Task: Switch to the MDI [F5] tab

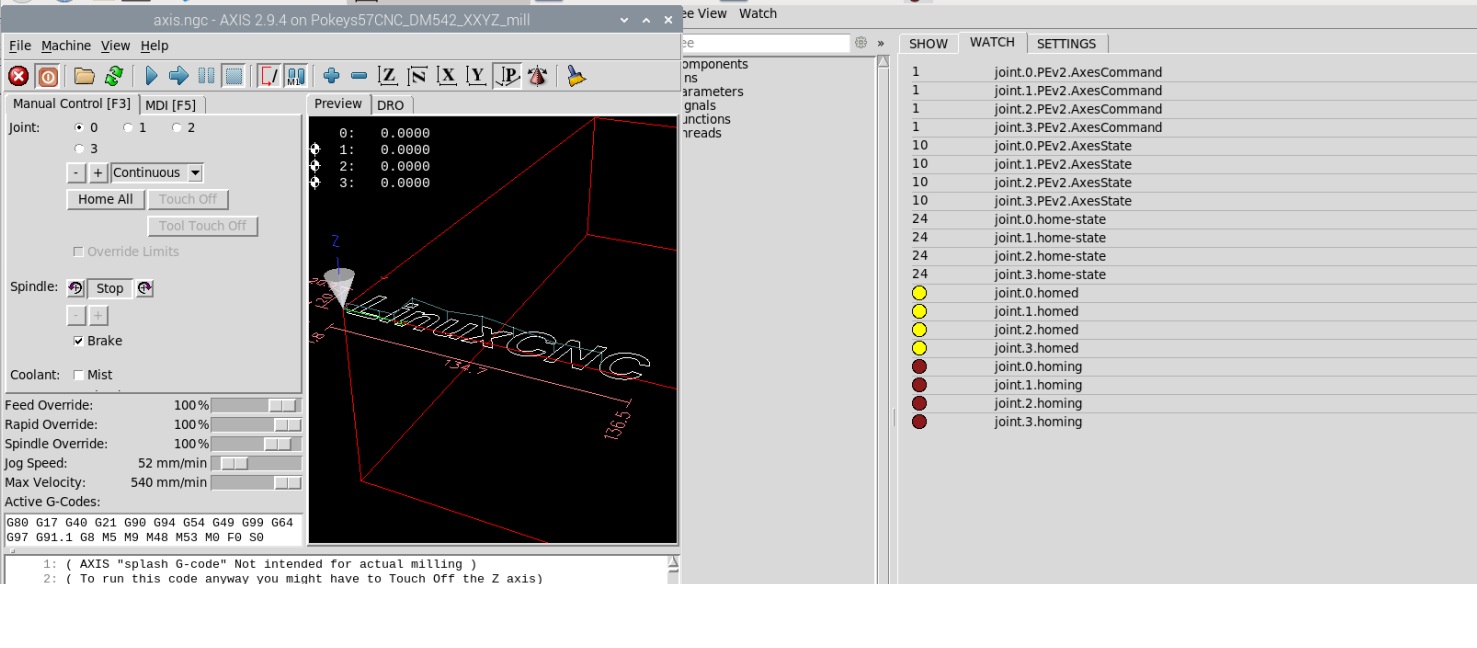Action: coord(171,105)
